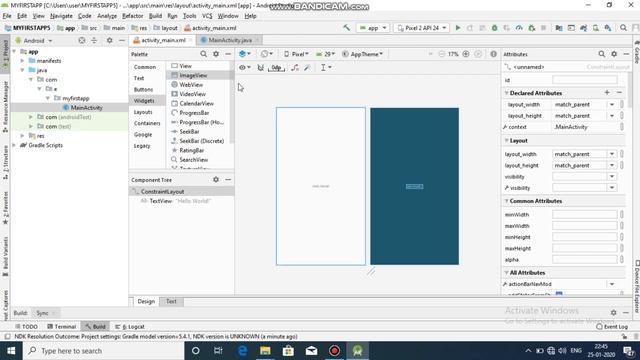Open the Build menu
The height and width of the screenshot is (360, 640).
point(155,16)
